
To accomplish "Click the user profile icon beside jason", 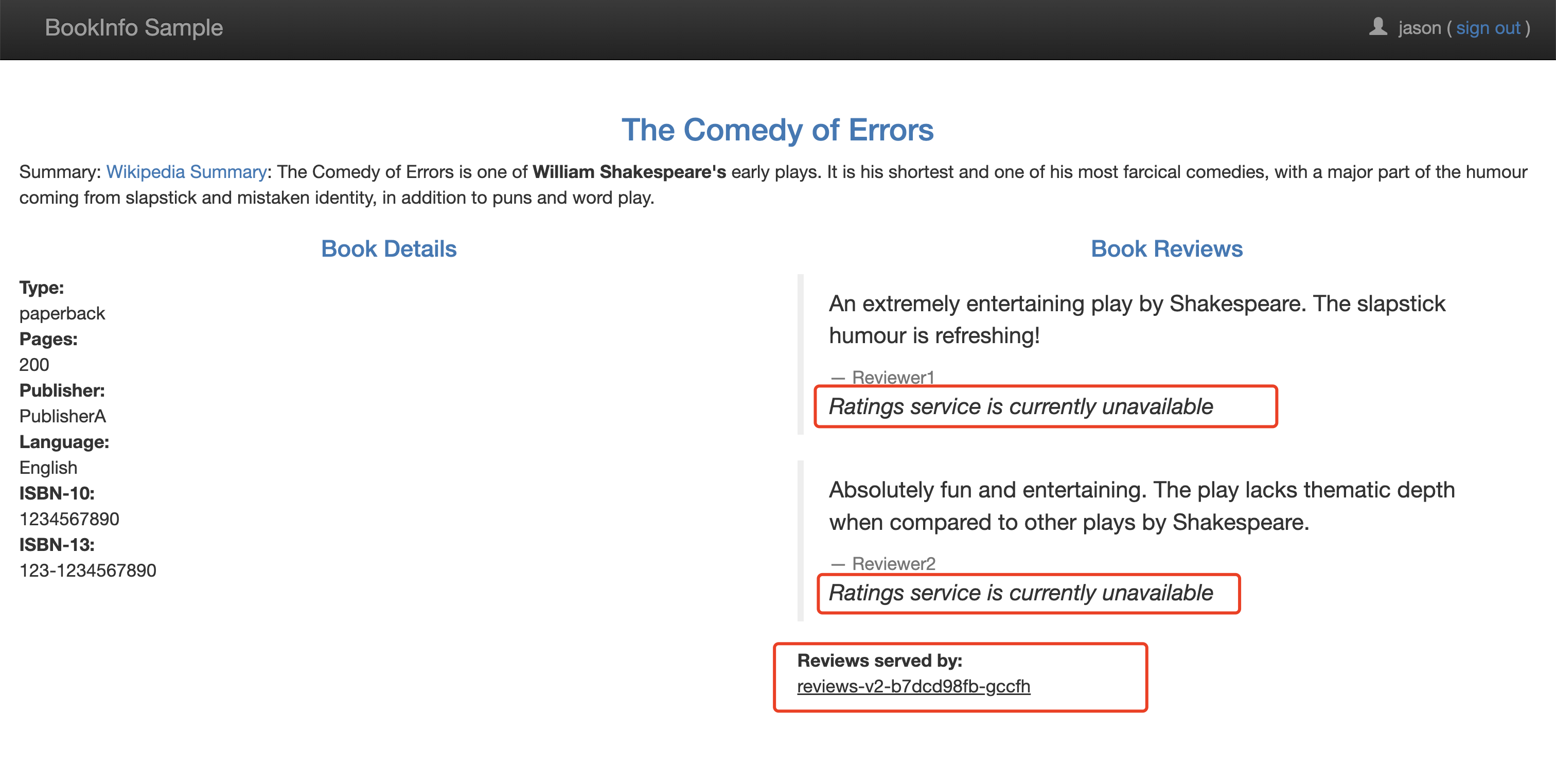I will [1377, 27].
